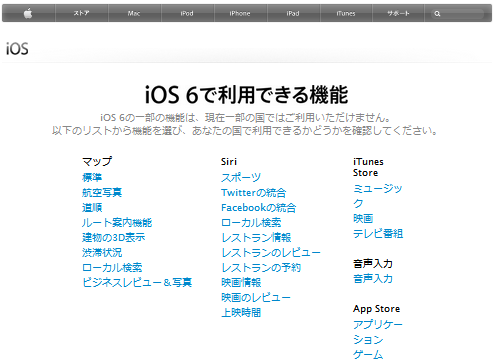Click the ゲーム link under App Store
The height and width of the screenshot is (360, 500).
point(368,354)
